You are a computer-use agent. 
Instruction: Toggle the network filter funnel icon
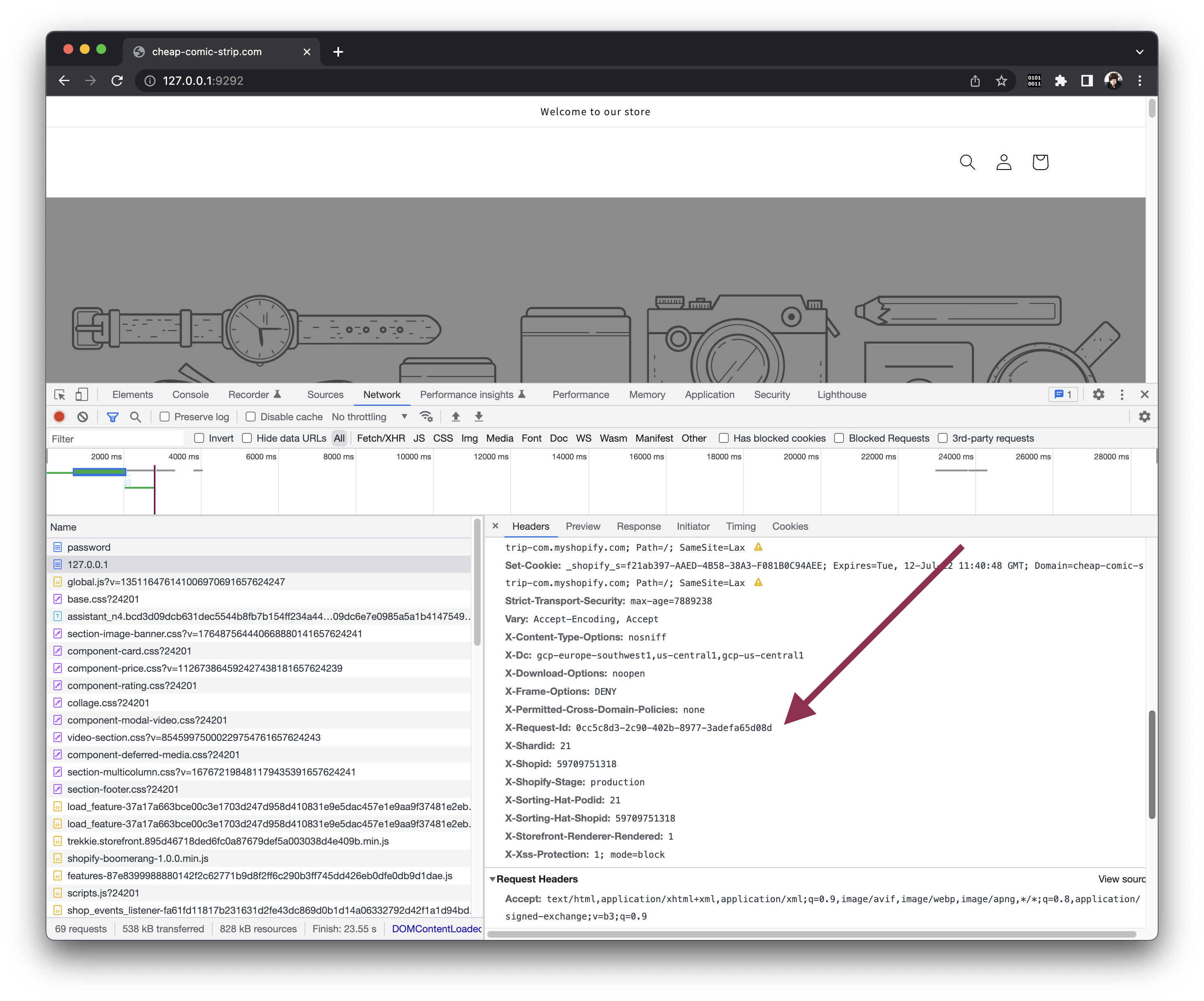(112, 417)
